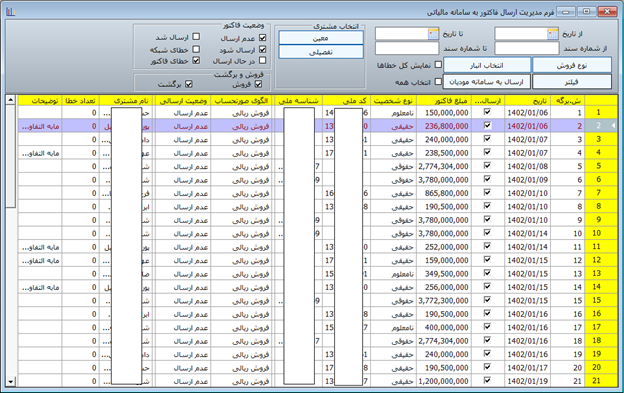Click the amount cell '400,000,000'
Viewport: 624px width, 393px height.
444,327
